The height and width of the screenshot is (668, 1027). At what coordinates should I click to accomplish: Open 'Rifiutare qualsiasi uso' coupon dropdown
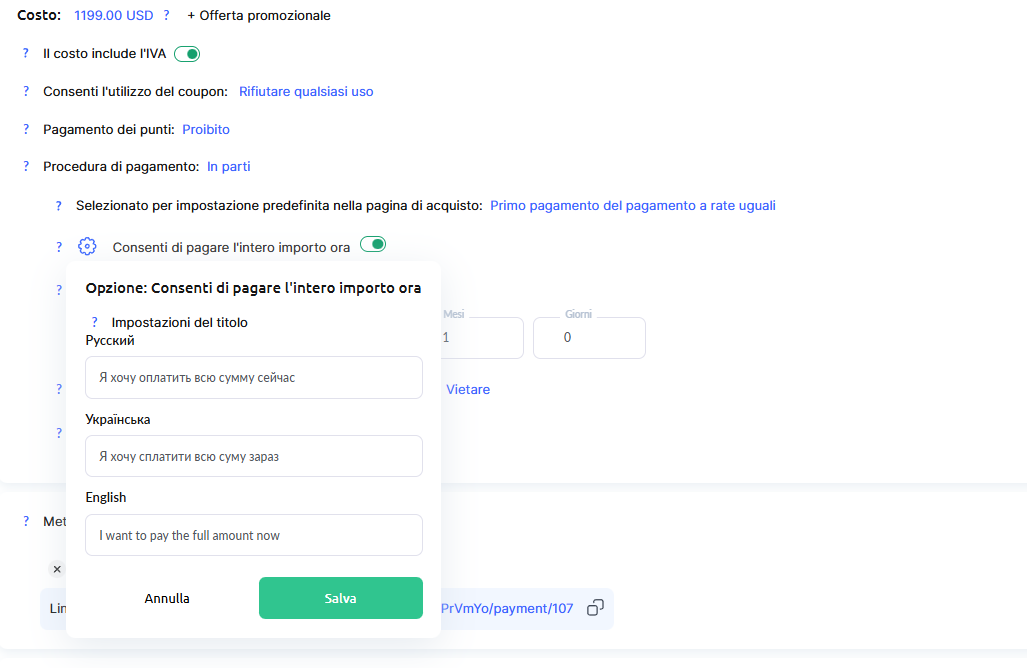[306, 92]
